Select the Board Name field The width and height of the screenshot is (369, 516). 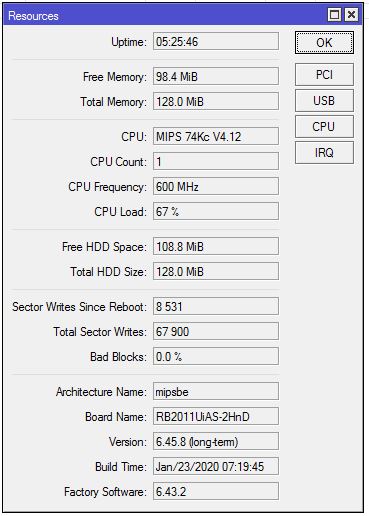(x=216, y=416)
